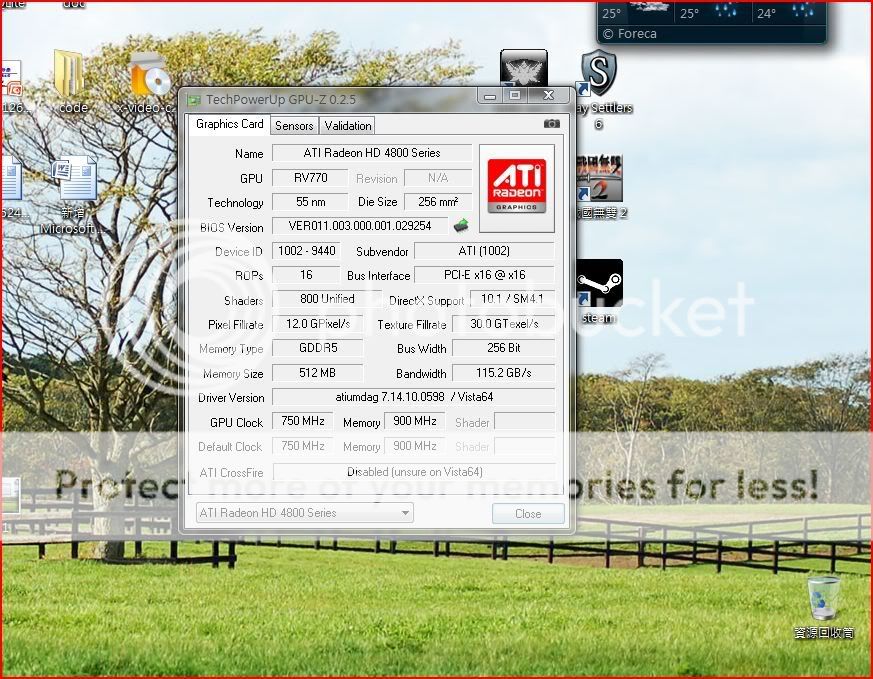The width and height of the screenshot is (873, 679).
Task: Click the BIOS Version field value
Action: 360,226
